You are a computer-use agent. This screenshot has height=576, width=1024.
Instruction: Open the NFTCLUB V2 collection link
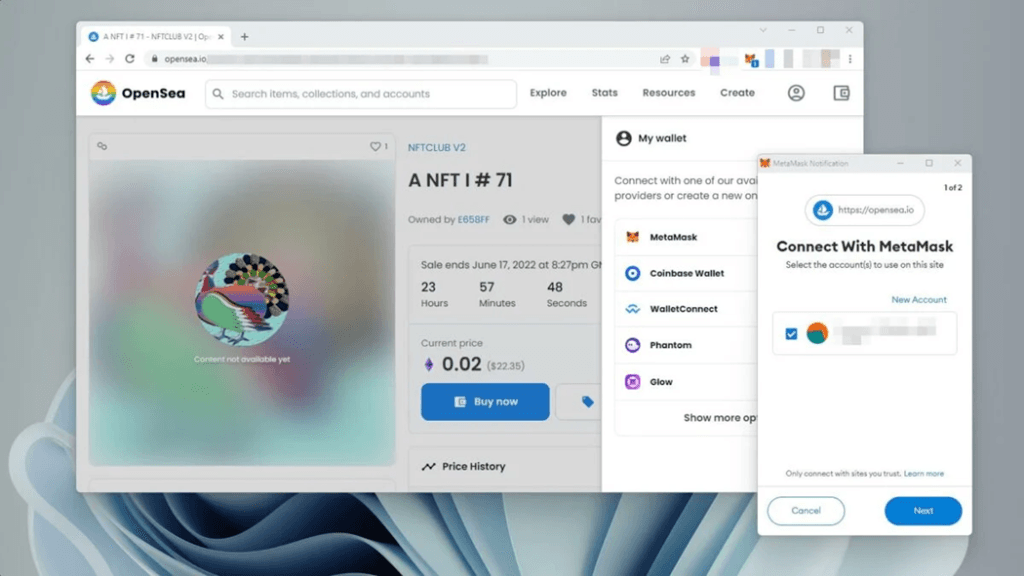[437, 148]
